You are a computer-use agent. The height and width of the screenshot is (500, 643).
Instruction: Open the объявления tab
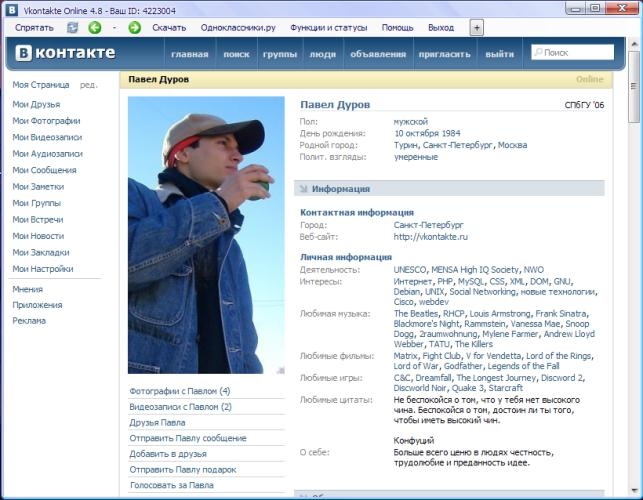(x=378, y=54)
